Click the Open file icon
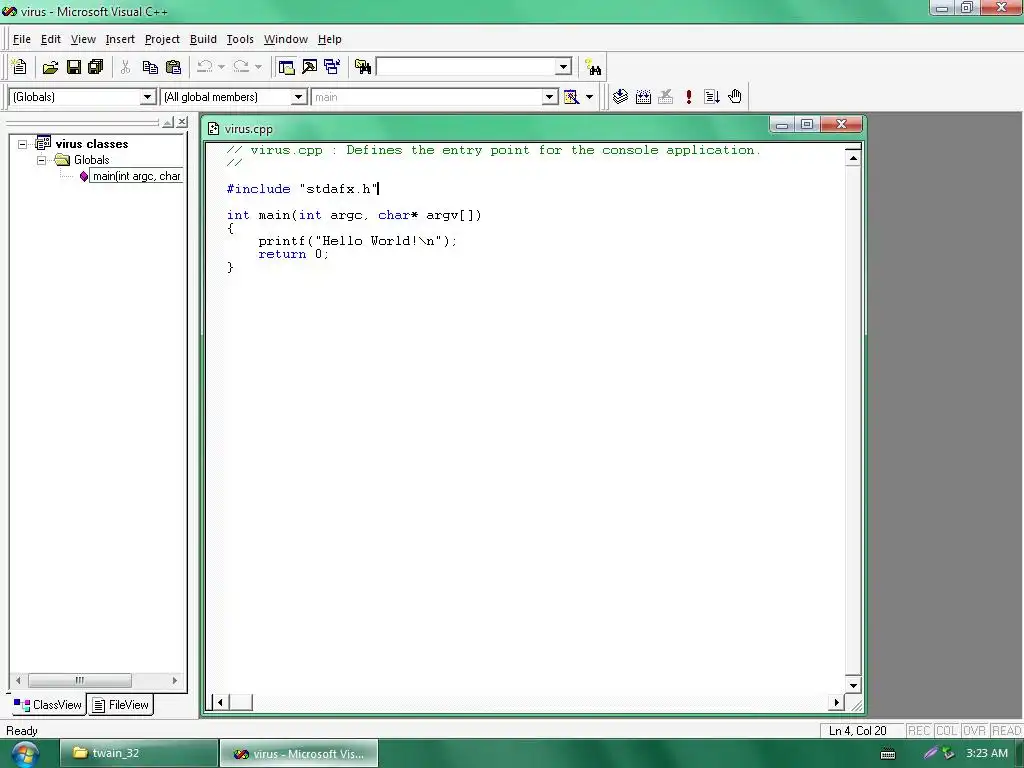Screen dimensions: 1024x768 (x=50, y=67)
